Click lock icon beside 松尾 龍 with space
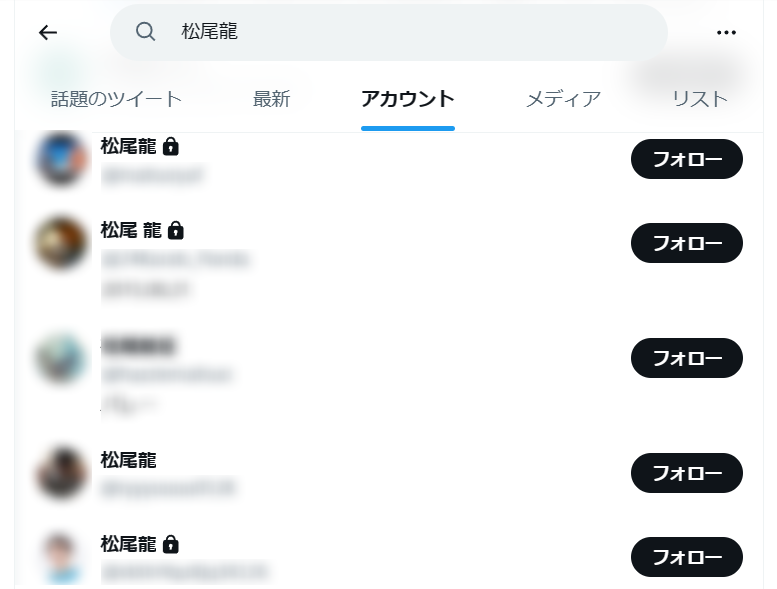This screenshot has height=589, width=777. click(176, 231)
